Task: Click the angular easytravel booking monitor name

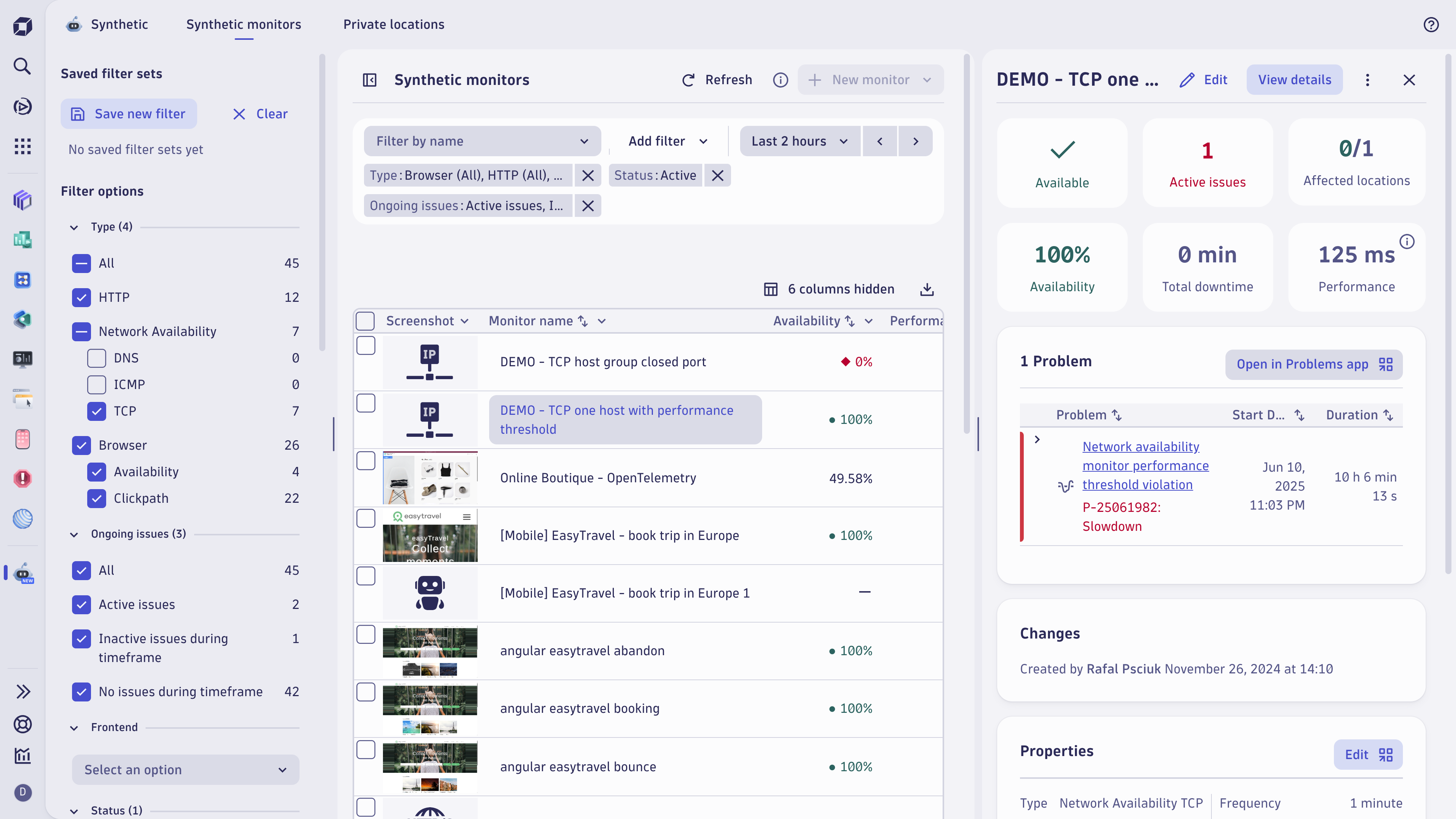Action: pyautogui.click(x=579, y=708)
